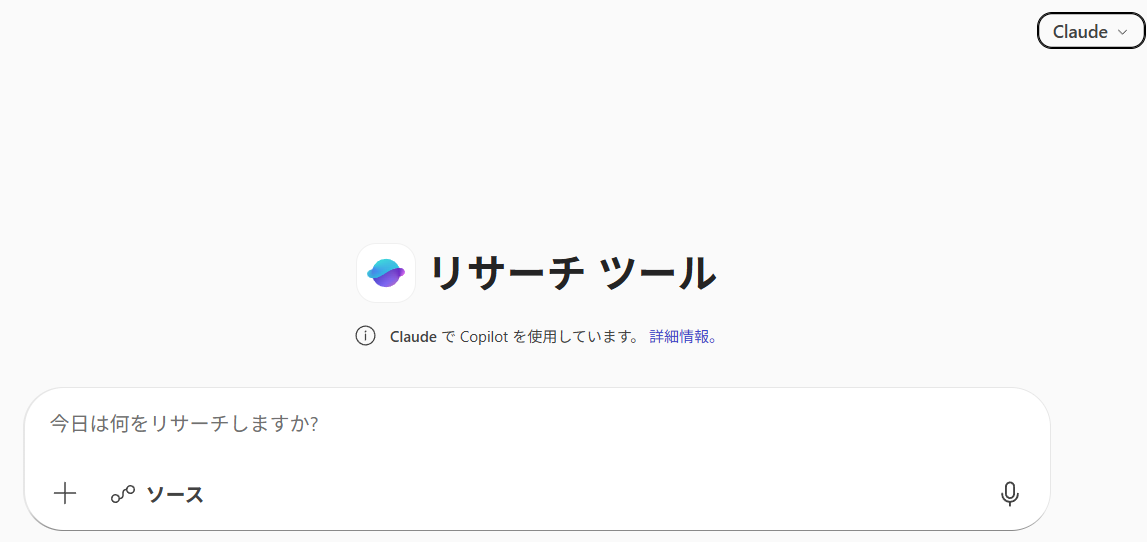Screen dimensions: 1147x542
Task: Open the attachment menu via plus sign
Action: click(65, 494)
